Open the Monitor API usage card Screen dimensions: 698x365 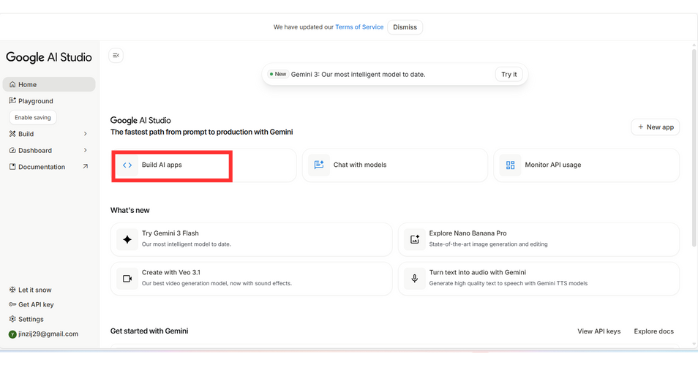coord(586,165)
